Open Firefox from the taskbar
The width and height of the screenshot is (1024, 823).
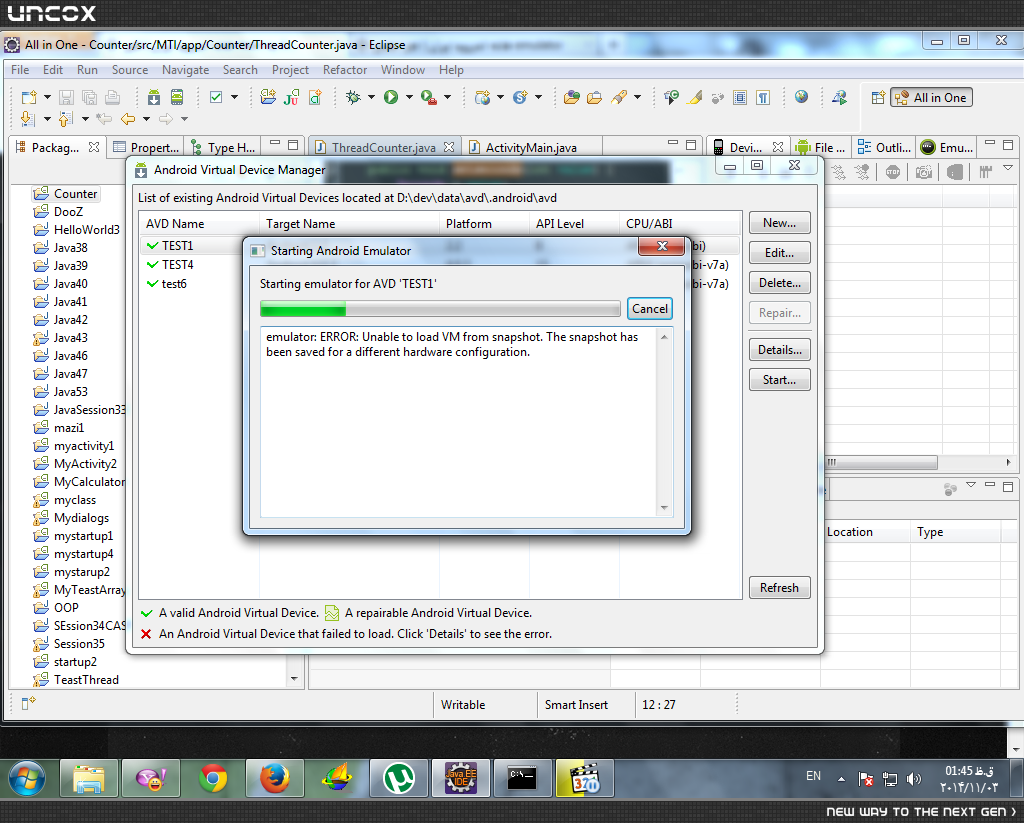[x=274, y=778]
